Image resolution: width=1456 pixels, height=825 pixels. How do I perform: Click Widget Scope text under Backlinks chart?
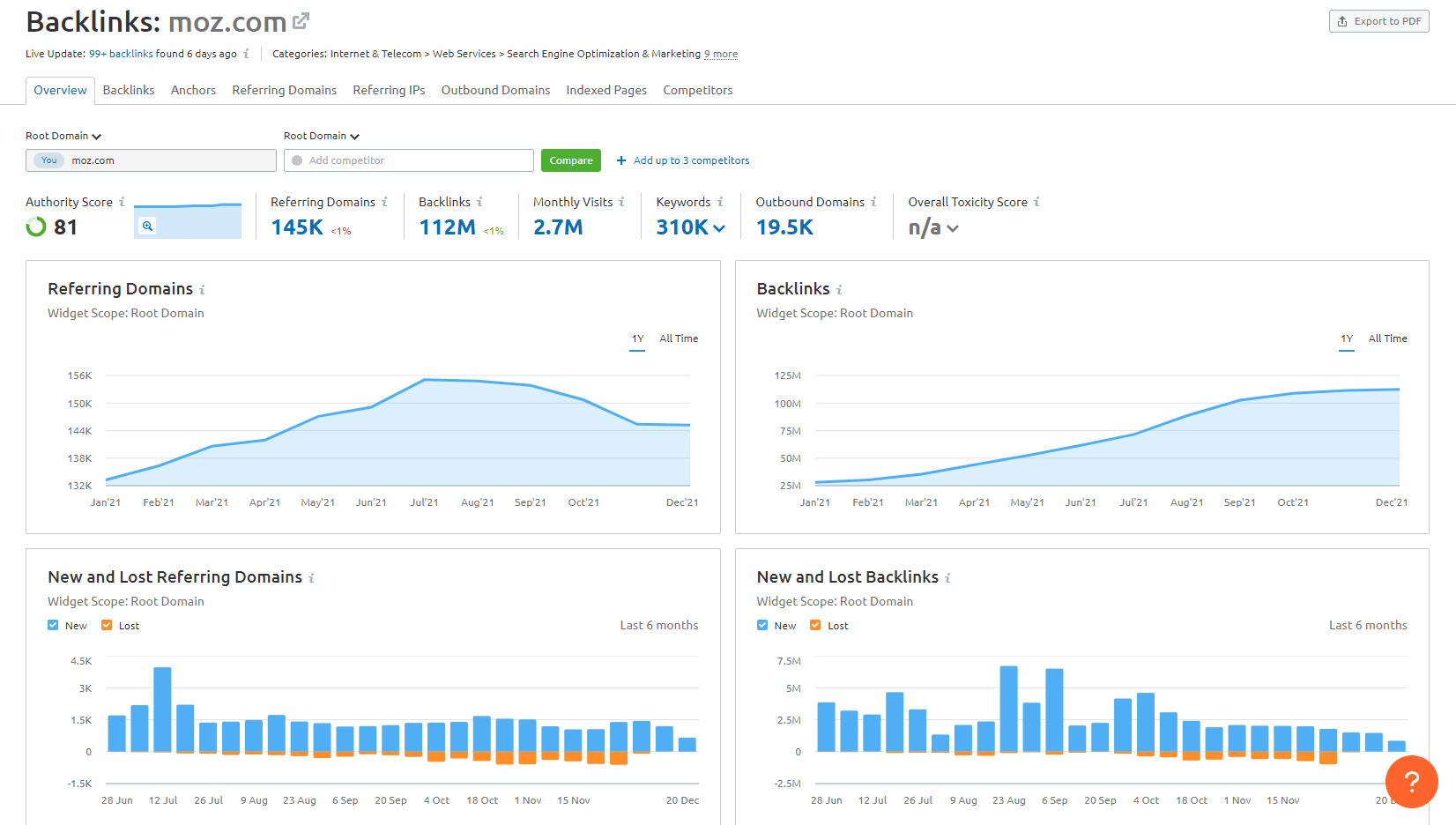(x=835, y=313)
